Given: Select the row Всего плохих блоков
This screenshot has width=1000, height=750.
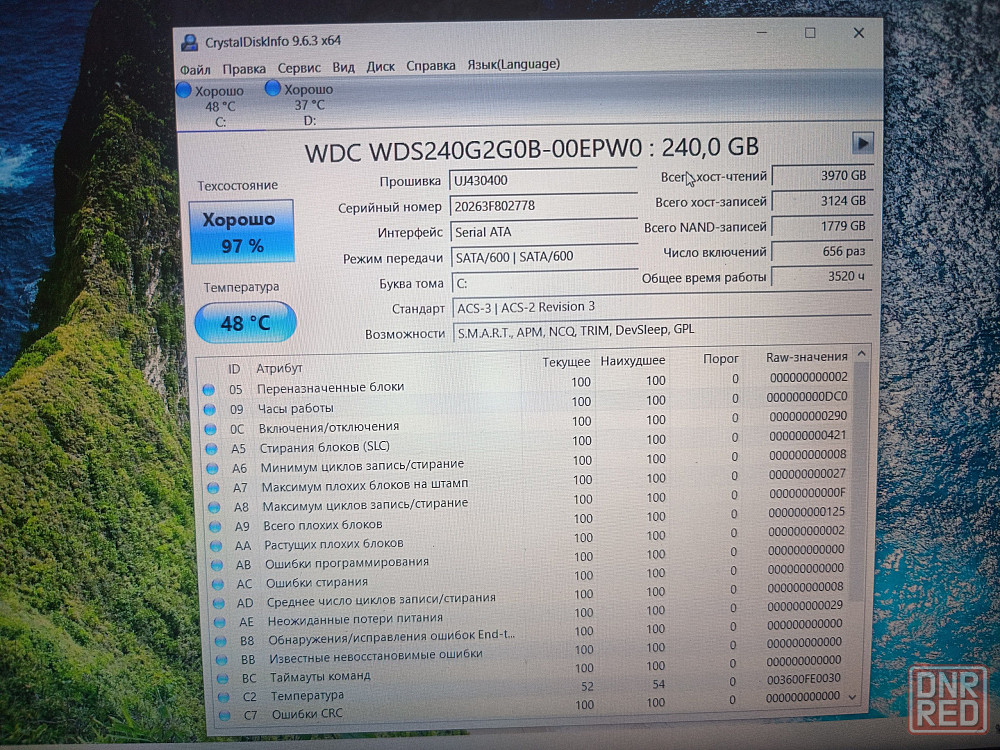Looking at the screenshot, I should click(530, 522).
